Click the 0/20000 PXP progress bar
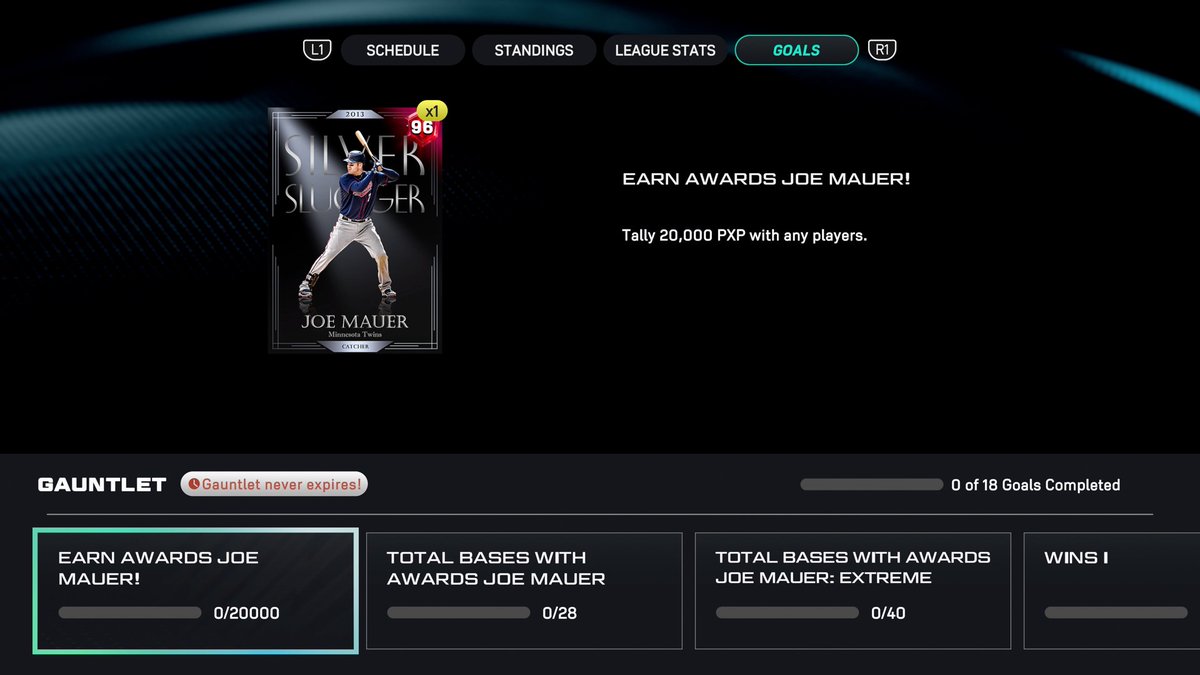Image resolution: width=1200 pixels, height=675 pixels. tap(130, 613)
